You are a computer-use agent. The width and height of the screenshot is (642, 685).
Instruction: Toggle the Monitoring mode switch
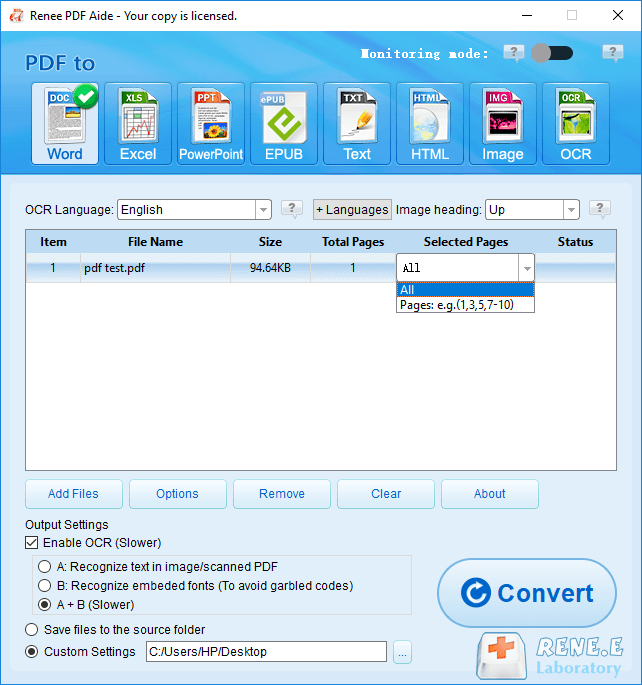(552, 53)
